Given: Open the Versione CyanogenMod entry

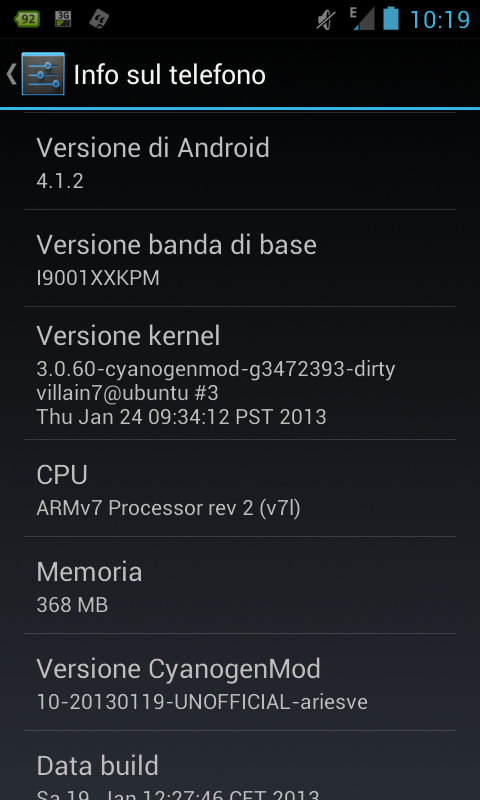Looking at the screenshot, I should pyautogui.click(x=240, y=682).
